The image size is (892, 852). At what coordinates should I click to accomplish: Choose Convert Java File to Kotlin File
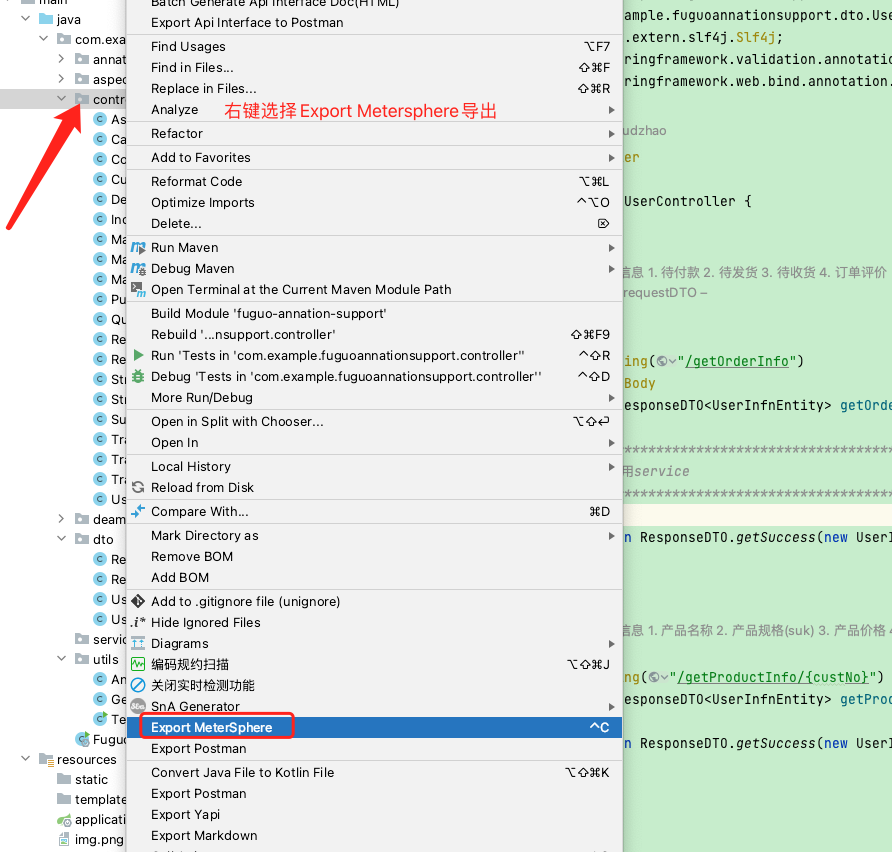click(x=374, y=772)
